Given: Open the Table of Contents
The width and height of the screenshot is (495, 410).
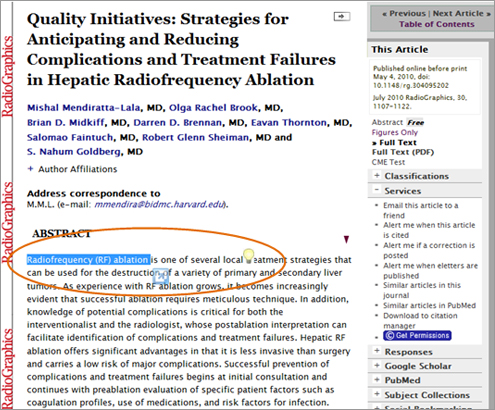Looking at the screenshot, I should (437, 24).
